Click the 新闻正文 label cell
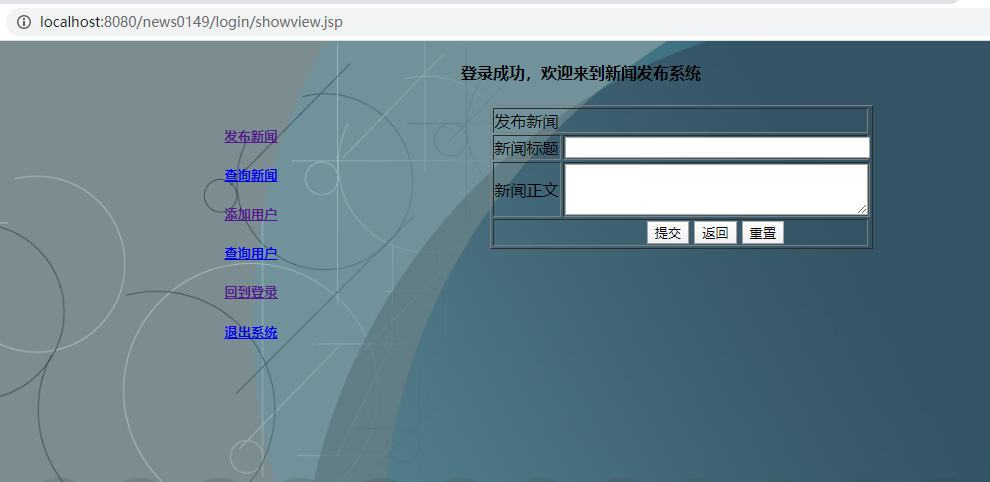Image resolution: width=990 pixels, height=482 pixels. tap(527, 190)
